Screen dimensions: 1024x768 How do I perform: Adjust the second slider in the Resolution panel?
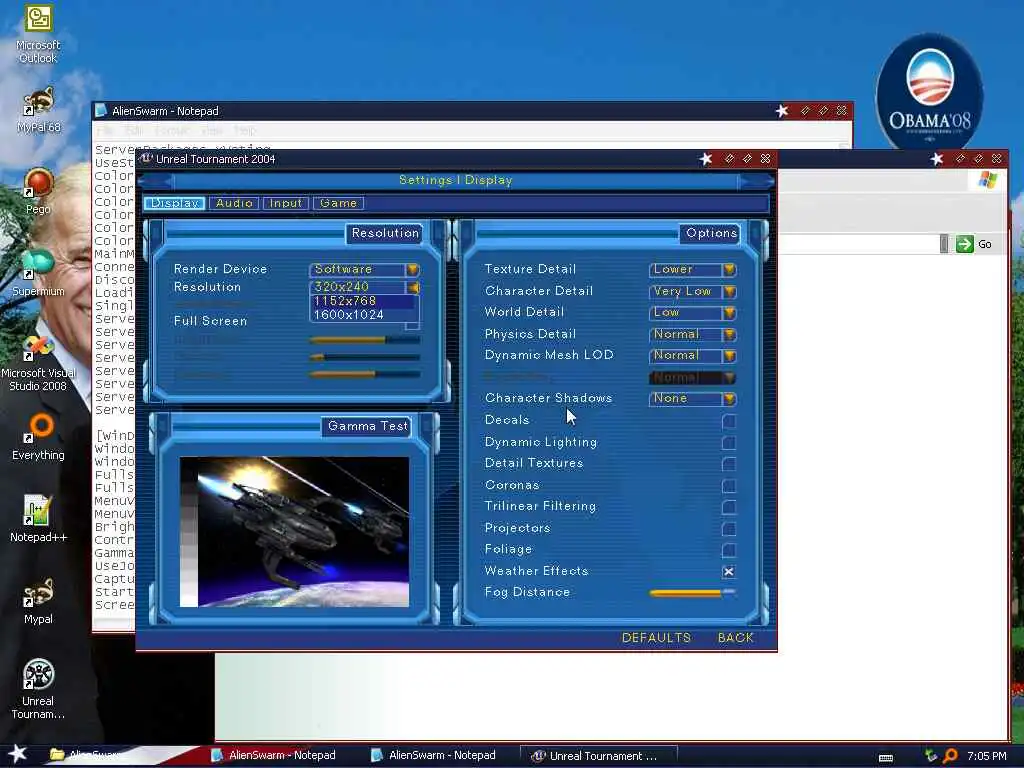pyautogui.click(x=364, y=357)
